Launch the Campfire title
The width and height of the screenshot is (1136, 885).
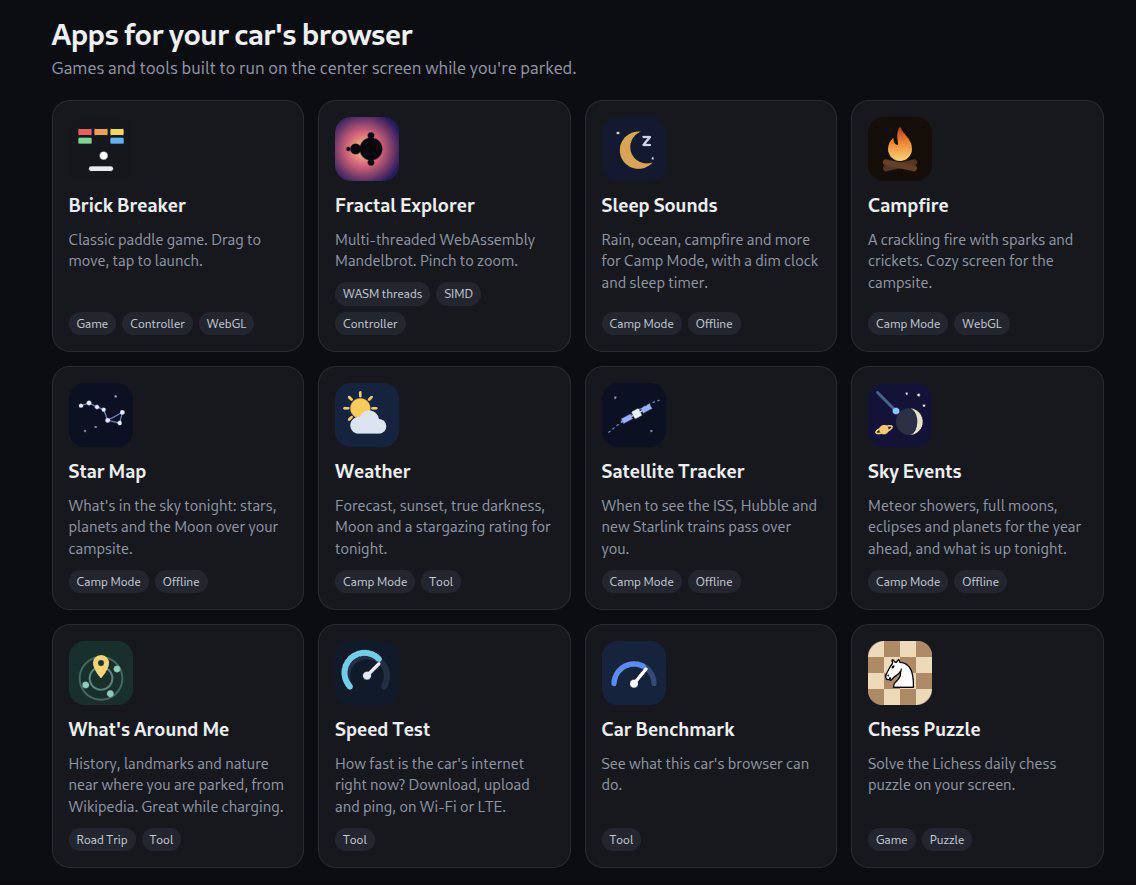coord(908,205)
